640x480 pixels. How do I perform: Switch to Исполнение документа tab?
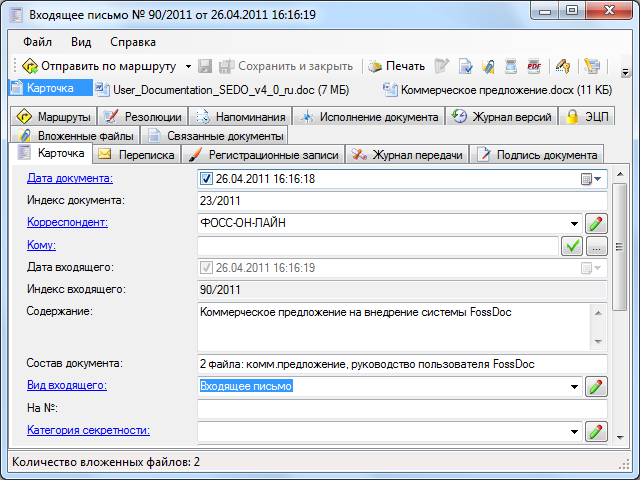[369, 117]
